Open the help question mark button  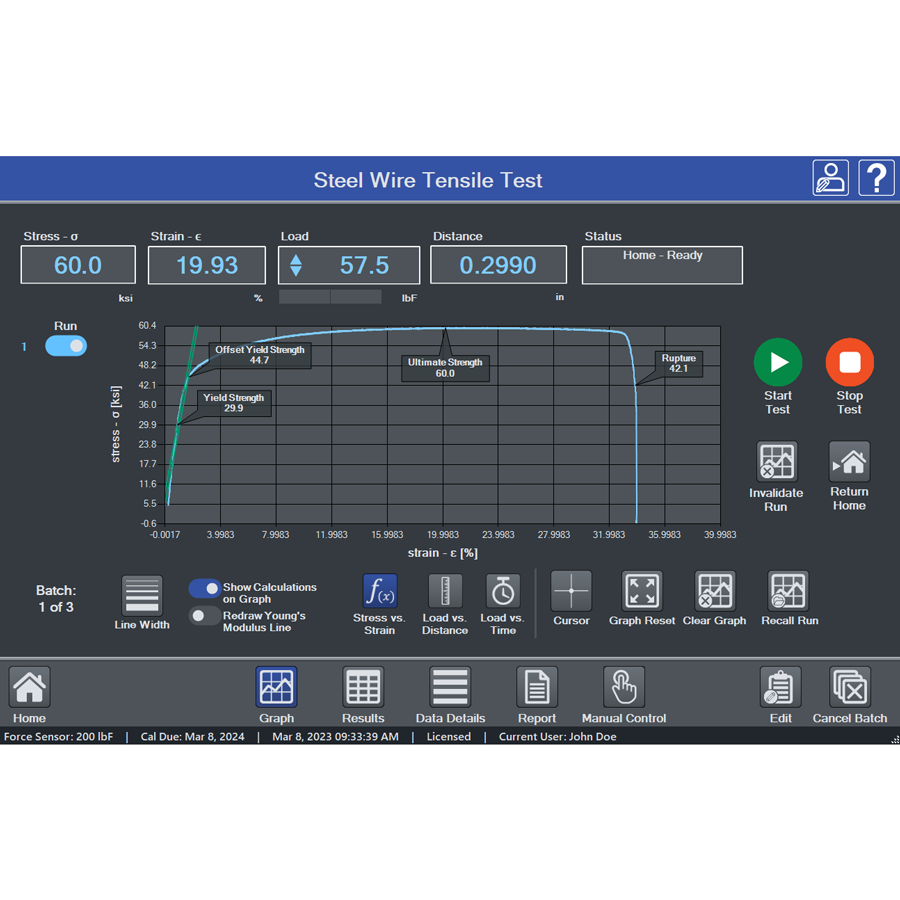876,178
